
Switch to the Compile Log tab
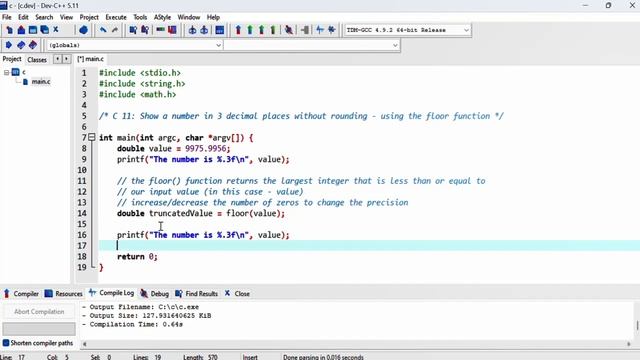(x=111, y=293)
